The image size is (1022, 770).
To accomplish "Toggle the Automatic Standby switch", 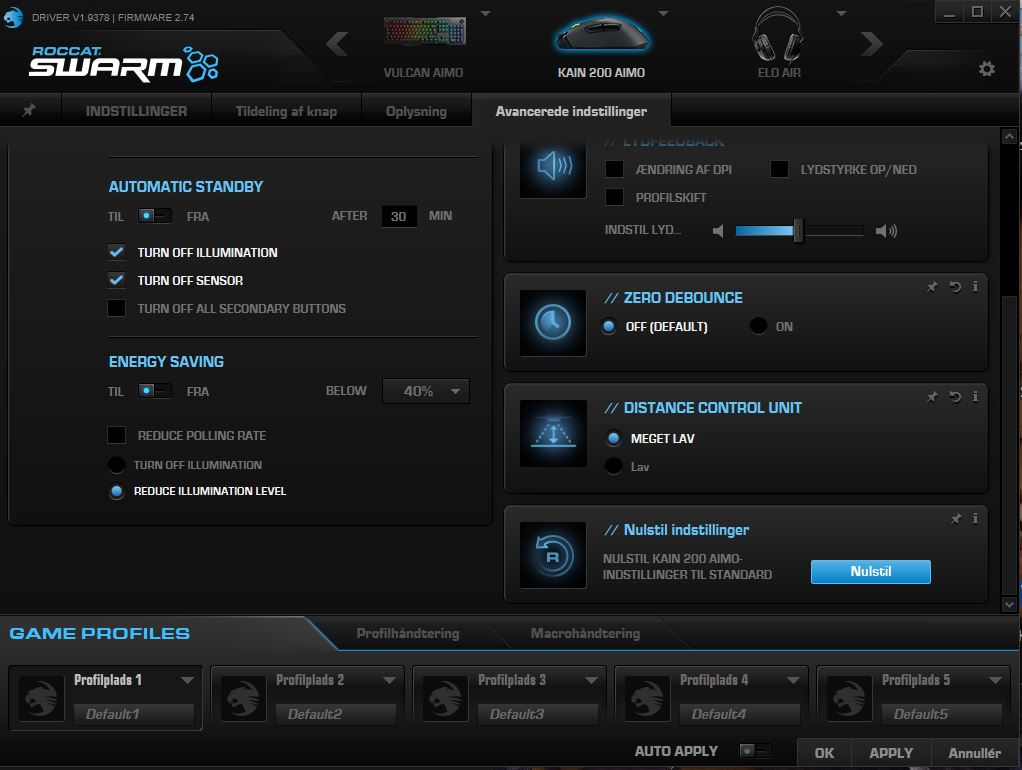I will (x=154, y=216).
